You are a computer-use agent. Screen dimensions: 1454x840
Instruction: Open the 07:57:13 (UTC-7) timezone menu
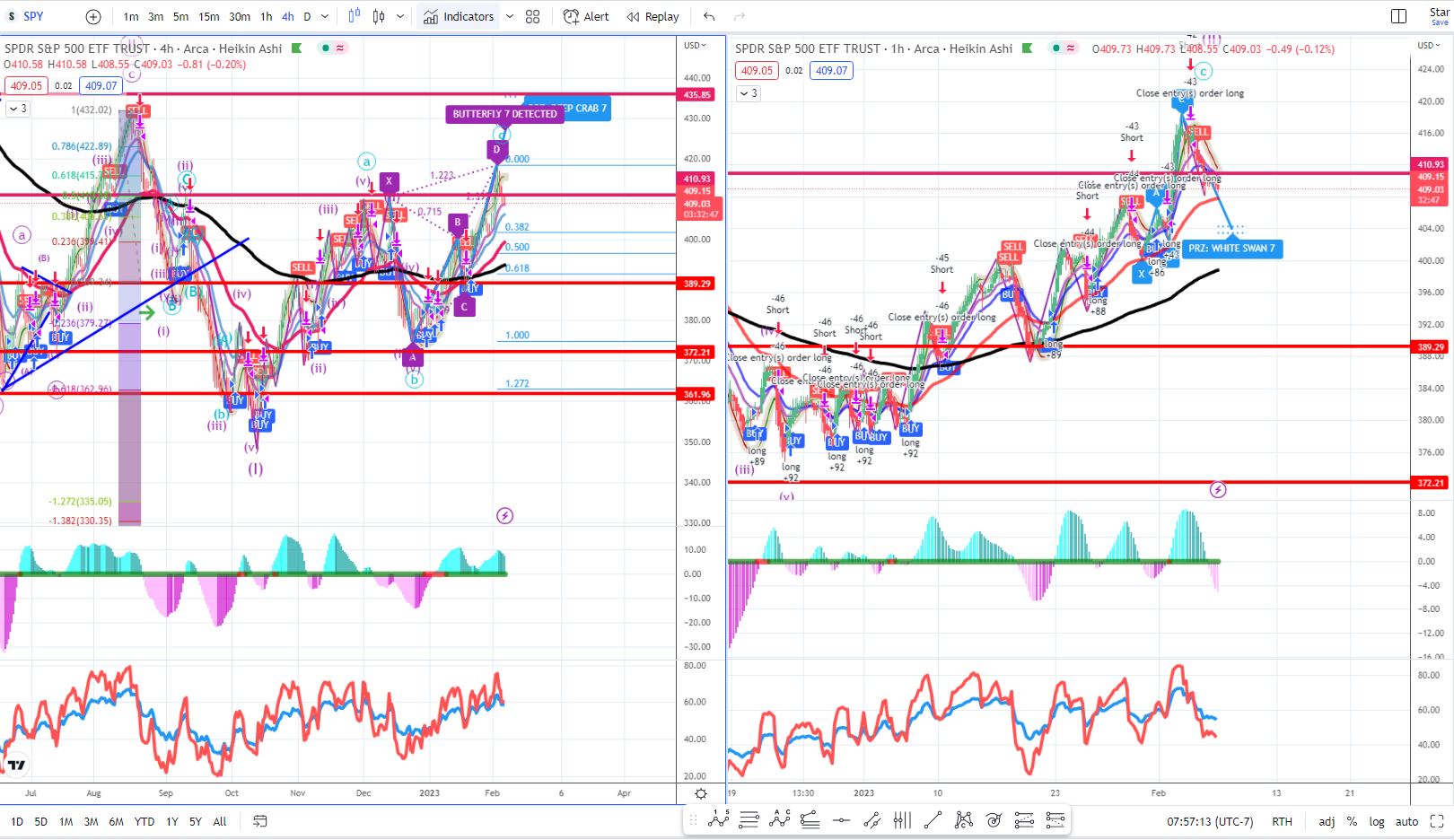(1210, 821)
